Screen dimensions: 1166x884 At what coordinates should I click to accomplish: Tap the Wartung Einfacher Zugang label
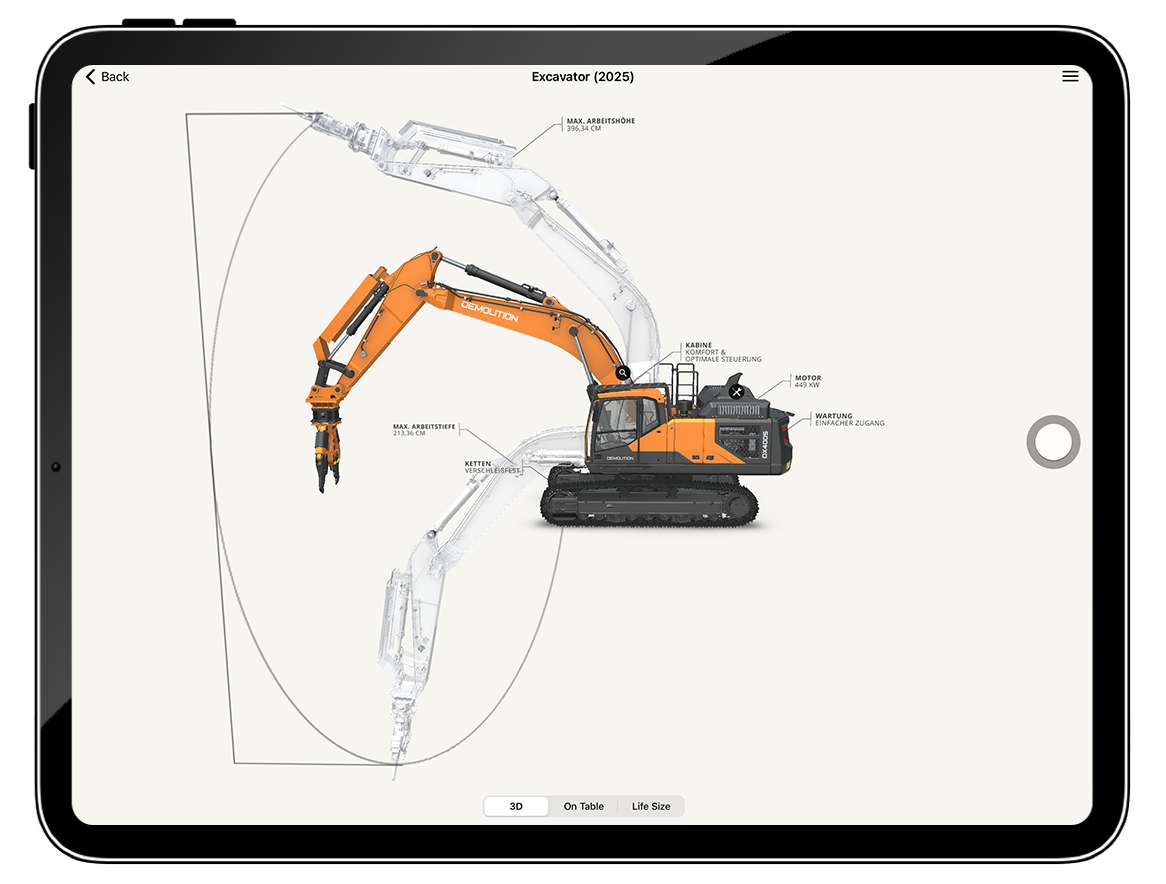tap(849, 419)
